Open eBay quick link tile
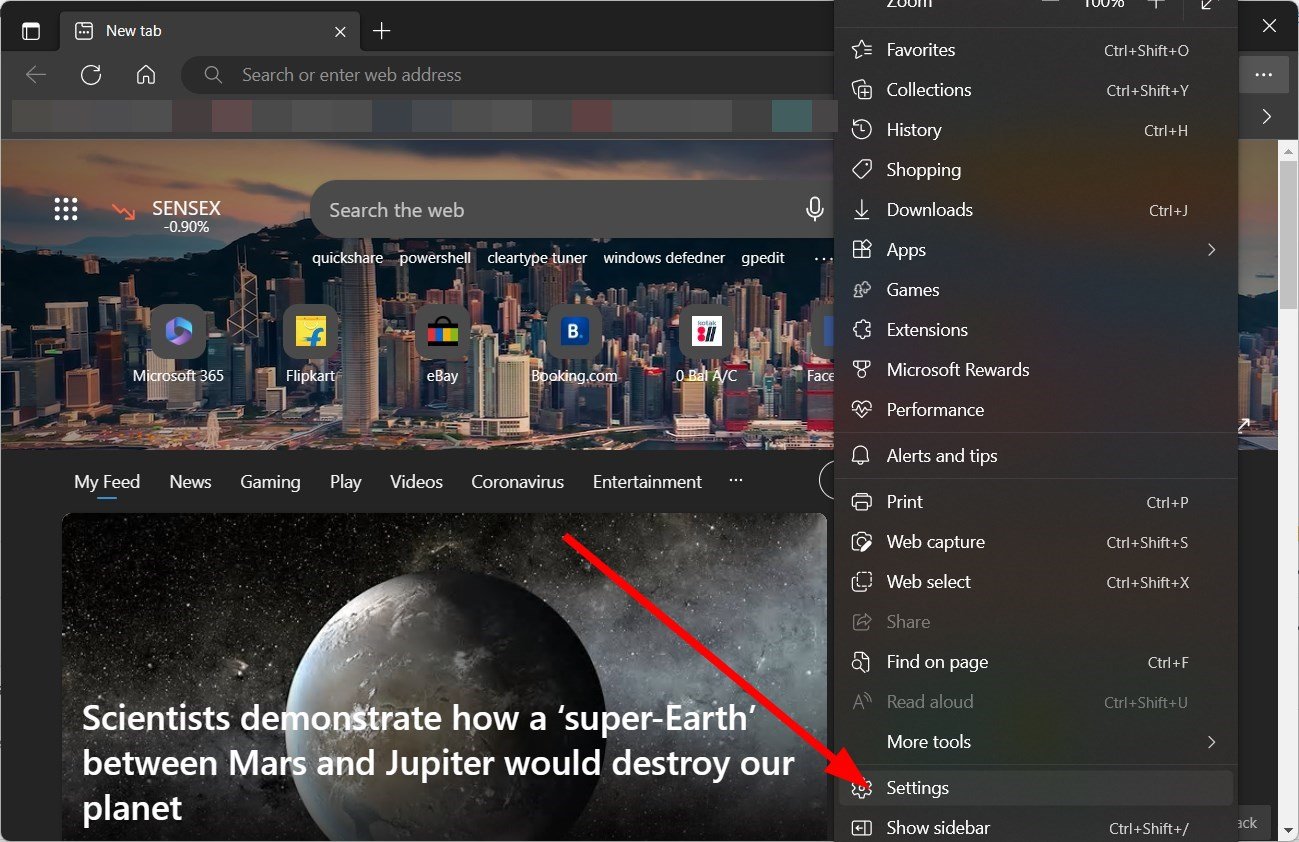 442,345
